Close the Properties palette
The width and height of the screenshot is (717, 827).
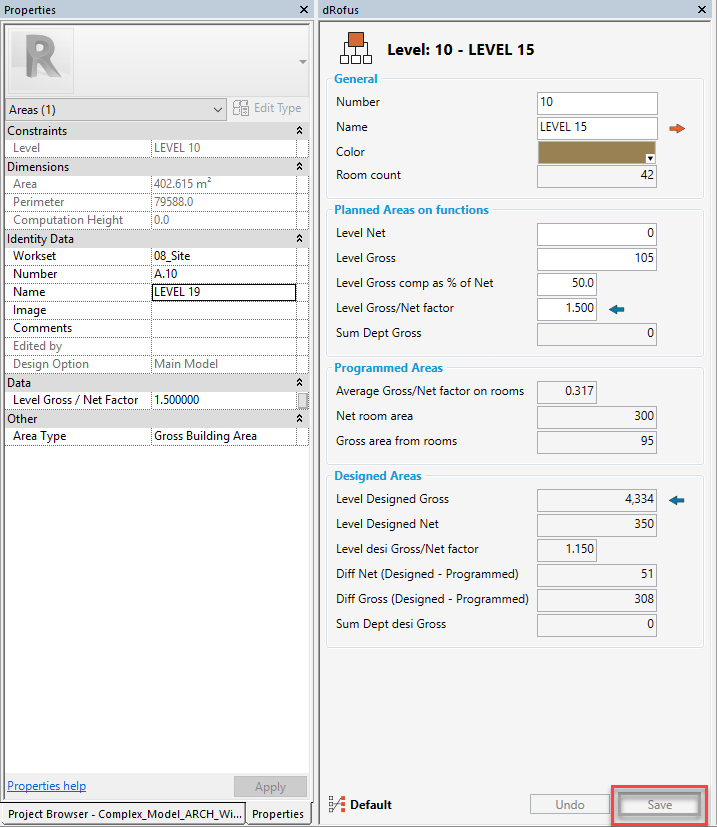pos(304,9)
